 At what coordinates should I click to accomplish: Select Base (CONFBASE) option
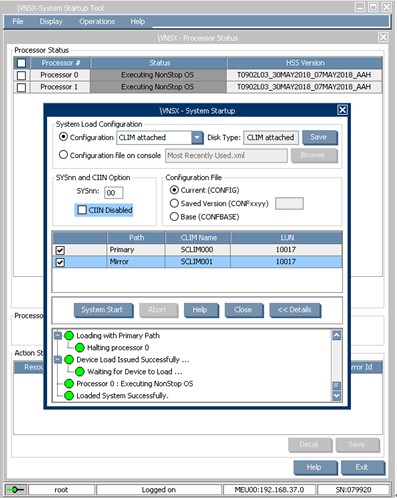coord(174,217)
